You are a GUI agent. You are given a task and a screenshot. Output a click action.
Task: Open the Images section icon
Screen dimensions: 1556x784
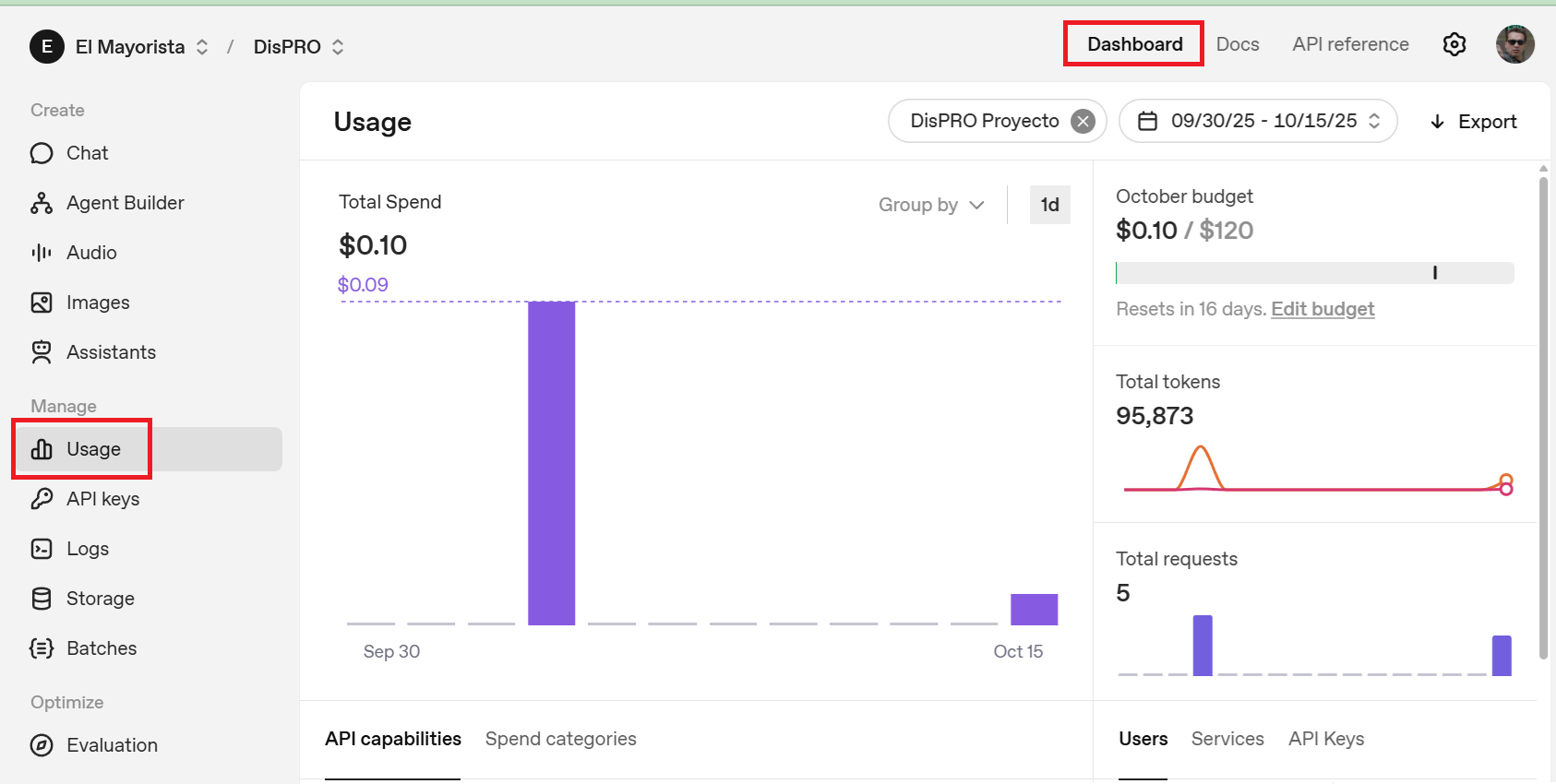tap(42, 303)
